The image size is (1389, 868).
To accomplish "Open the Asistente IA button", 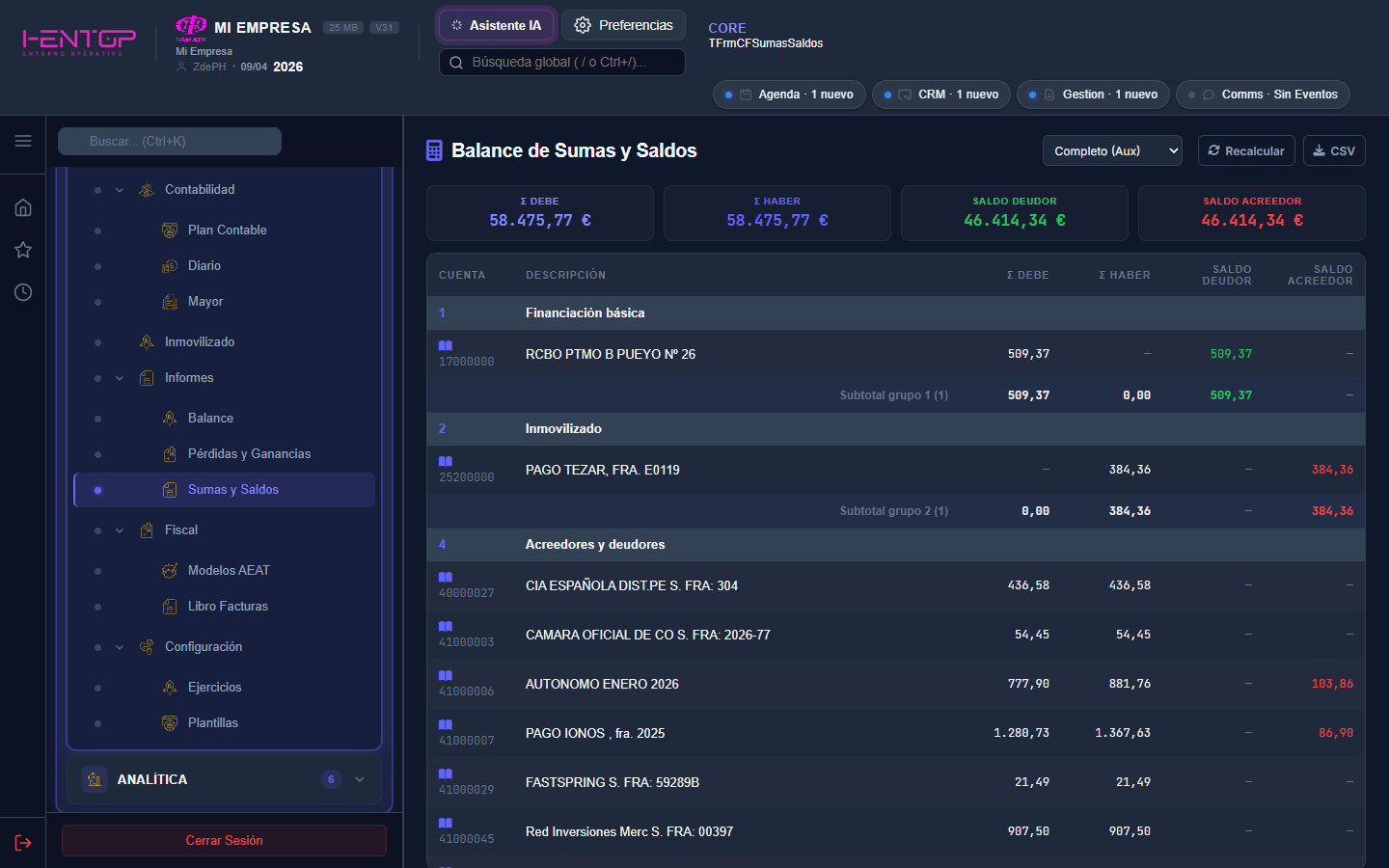I will 497,25.
